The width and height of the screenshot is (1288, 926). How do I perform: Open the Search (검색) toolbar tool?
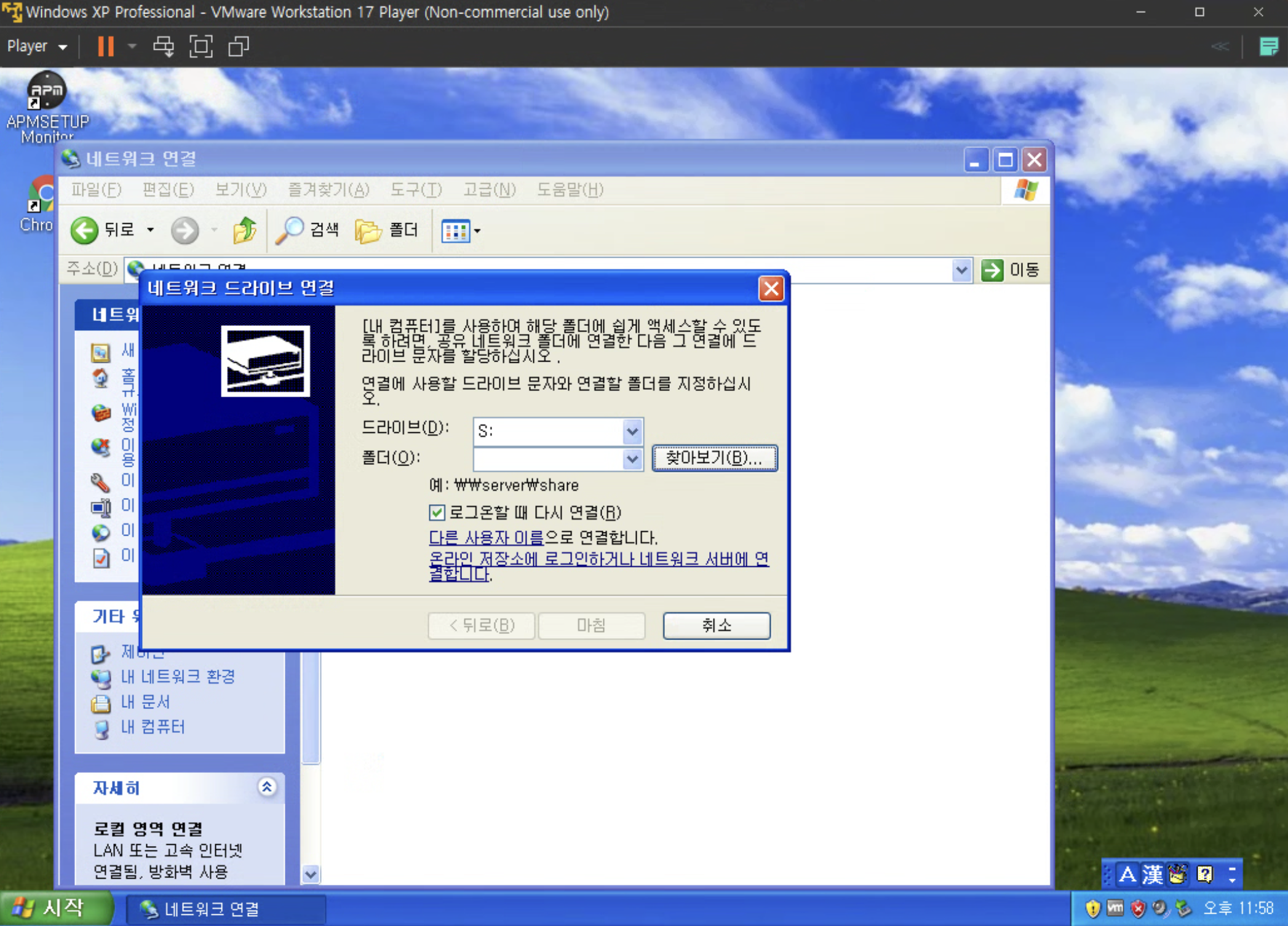coord(307,231)
